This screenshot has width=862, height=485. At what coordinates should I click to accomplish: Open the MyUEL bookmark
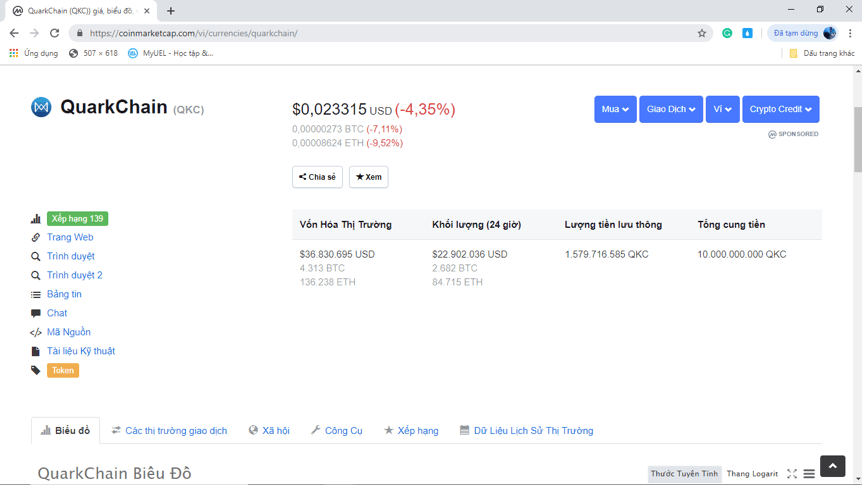pyautogui.click(x=170, y=53)
